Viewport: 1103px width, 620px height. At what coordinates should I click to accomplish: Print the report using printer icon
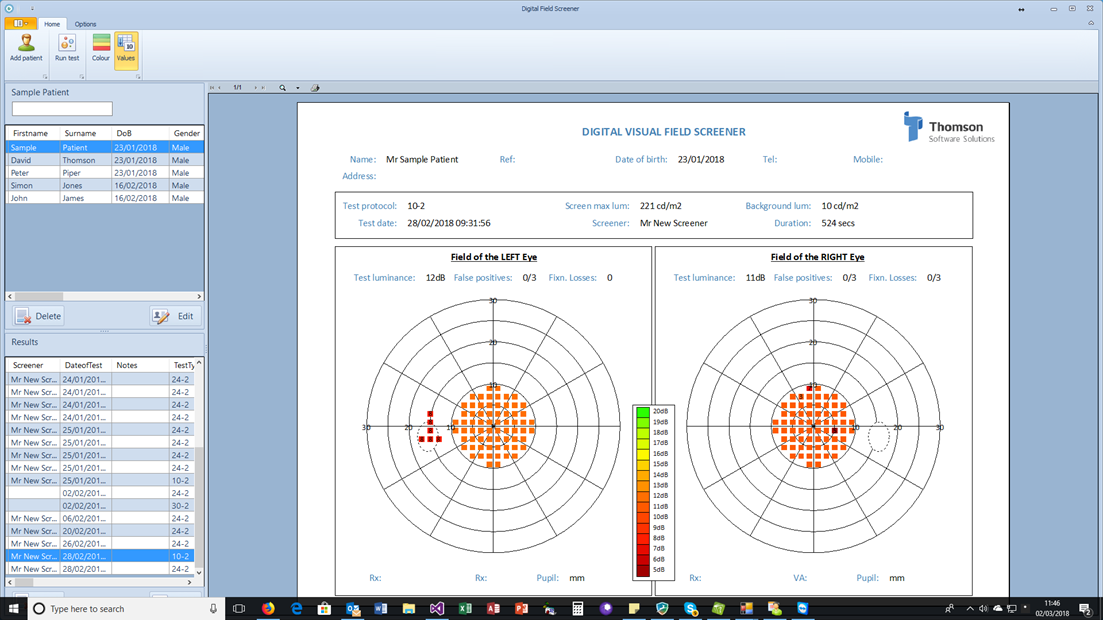(x=315, y=88)
